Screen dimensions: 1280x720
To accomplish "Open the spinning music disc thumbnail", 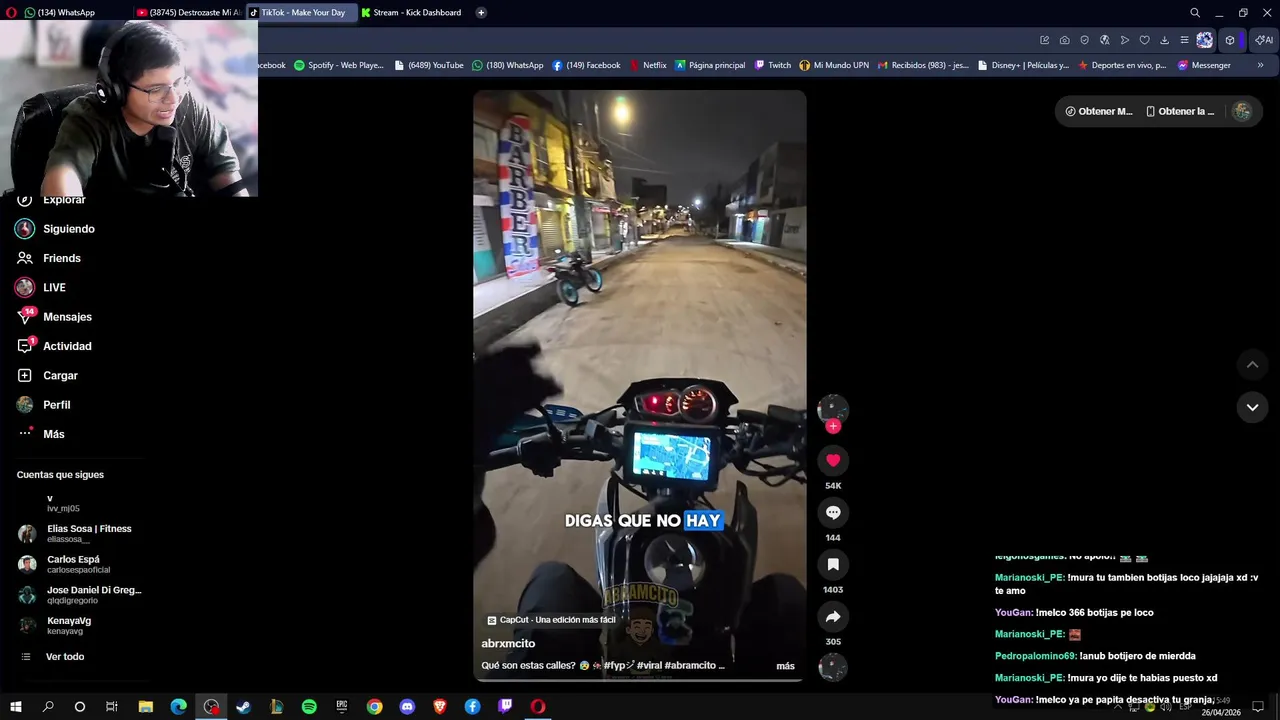I will pyautogui.click(x=833, y=667).
